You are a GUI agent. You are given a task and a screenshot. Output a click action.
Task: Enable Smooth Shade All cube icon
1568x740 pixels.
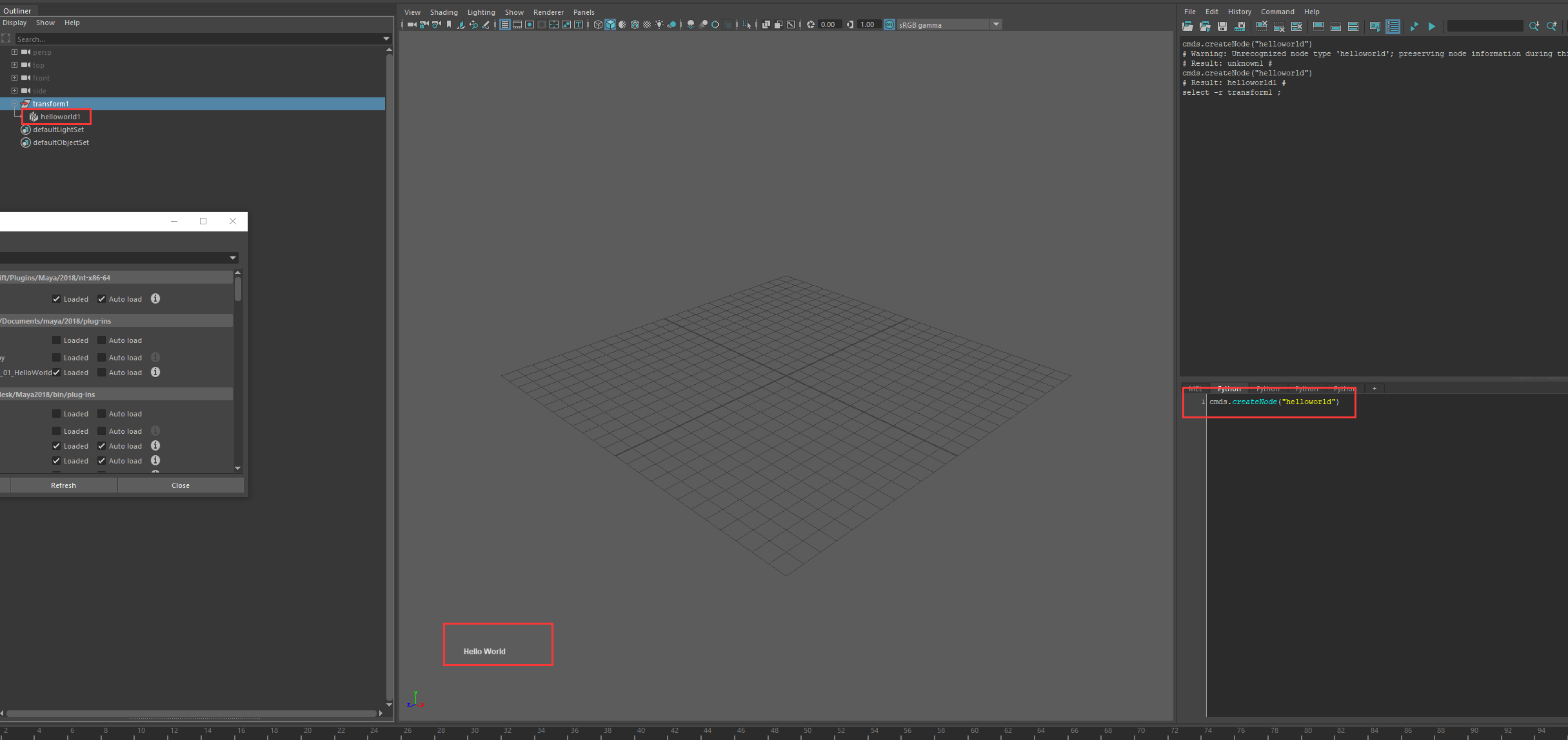click(610, 24)
